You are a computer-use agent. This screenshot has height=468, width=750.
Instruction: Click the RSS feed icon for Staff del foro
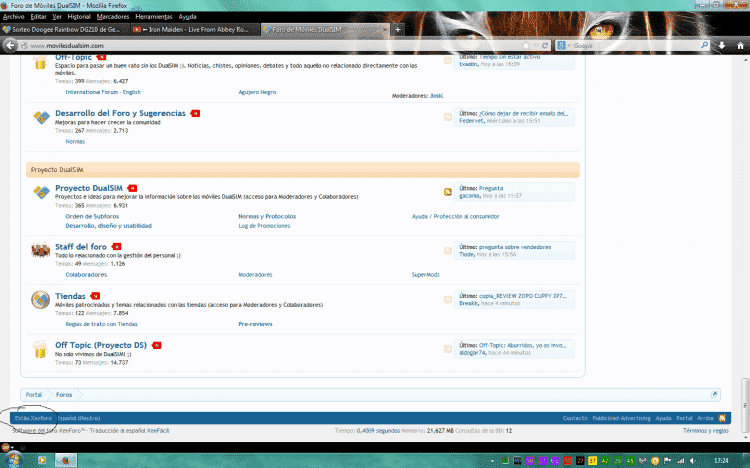tap(448, 250)
